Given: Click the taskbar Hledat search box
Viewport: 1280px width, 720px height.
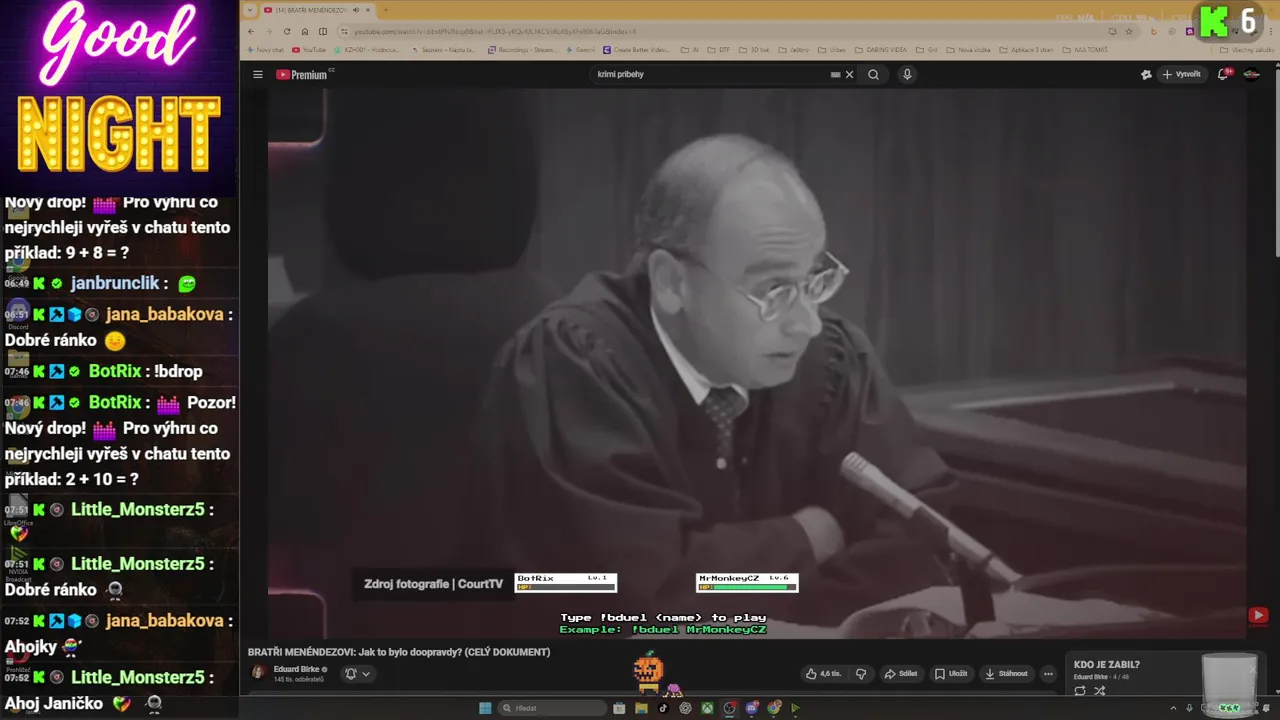Looking at the screenshot, I should 552,708.
